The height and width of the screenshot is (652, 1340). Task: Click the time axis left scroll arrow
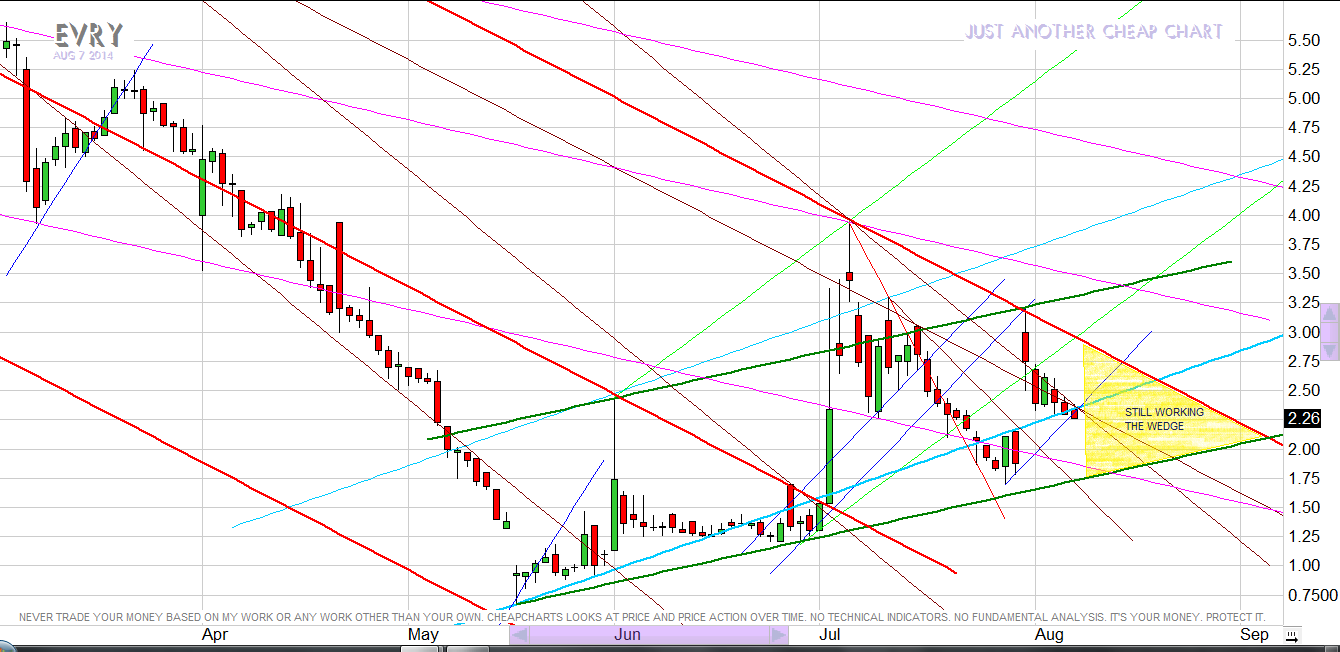[517, 635]
